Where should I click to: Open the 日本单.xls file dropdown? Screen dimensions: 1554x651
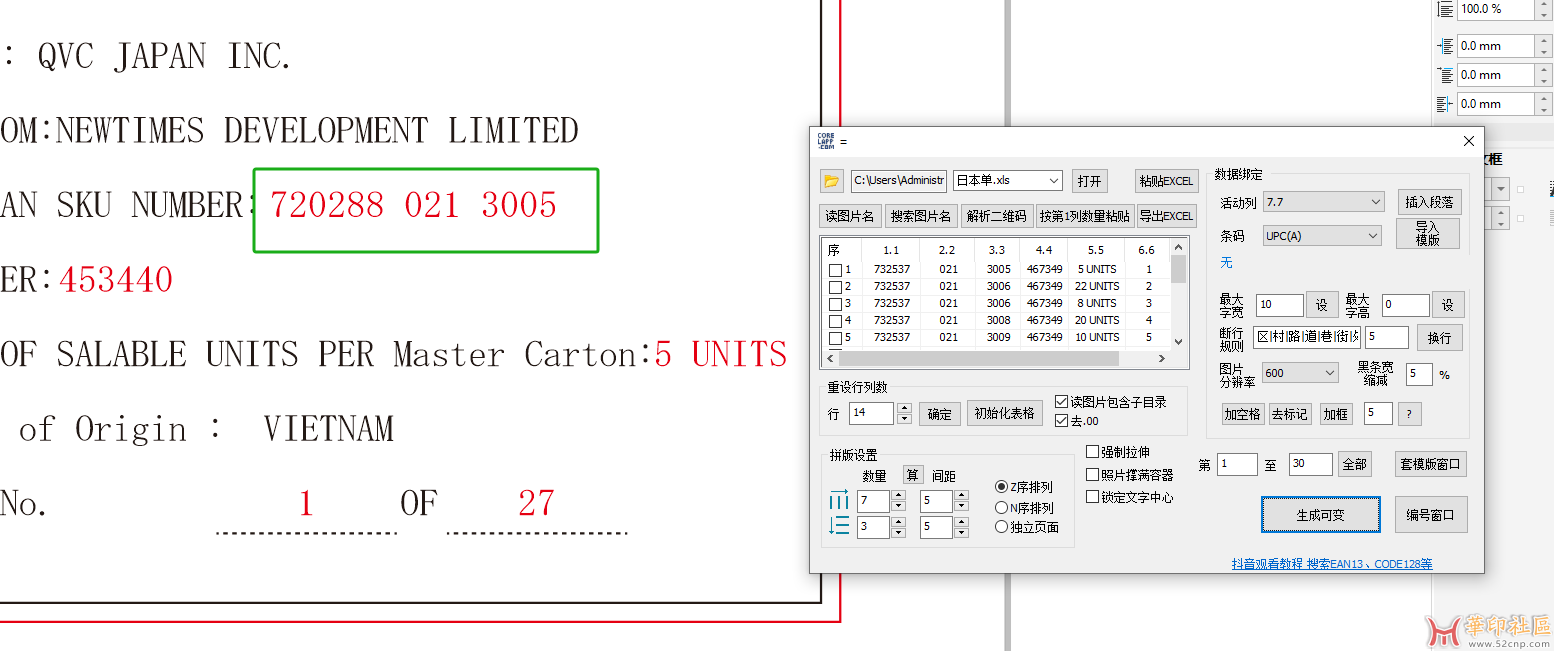1007,181
